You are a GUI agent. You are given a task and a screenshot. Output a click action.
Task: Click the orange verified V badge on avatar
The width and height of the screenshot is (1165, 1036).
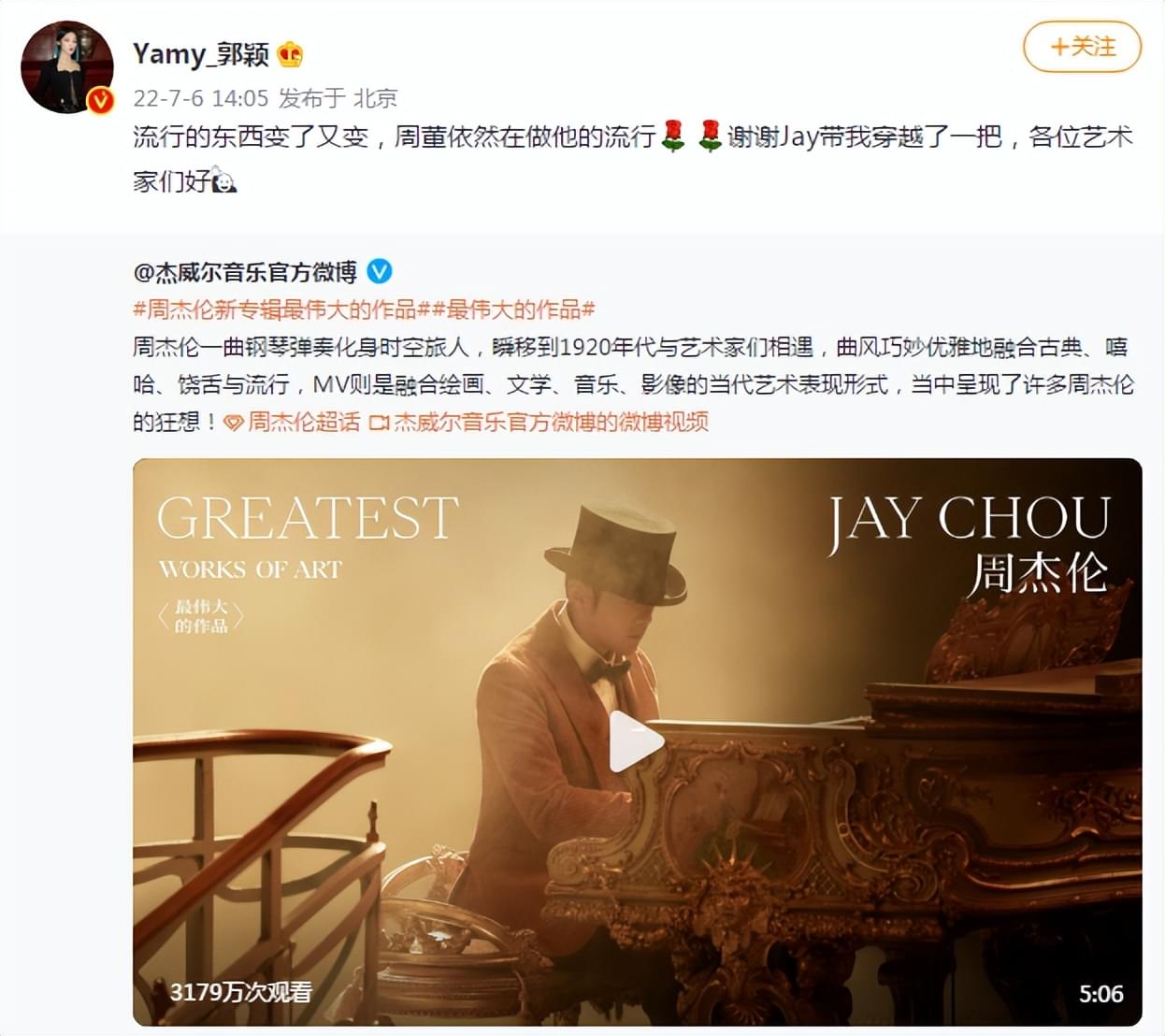tap(100, 101)
